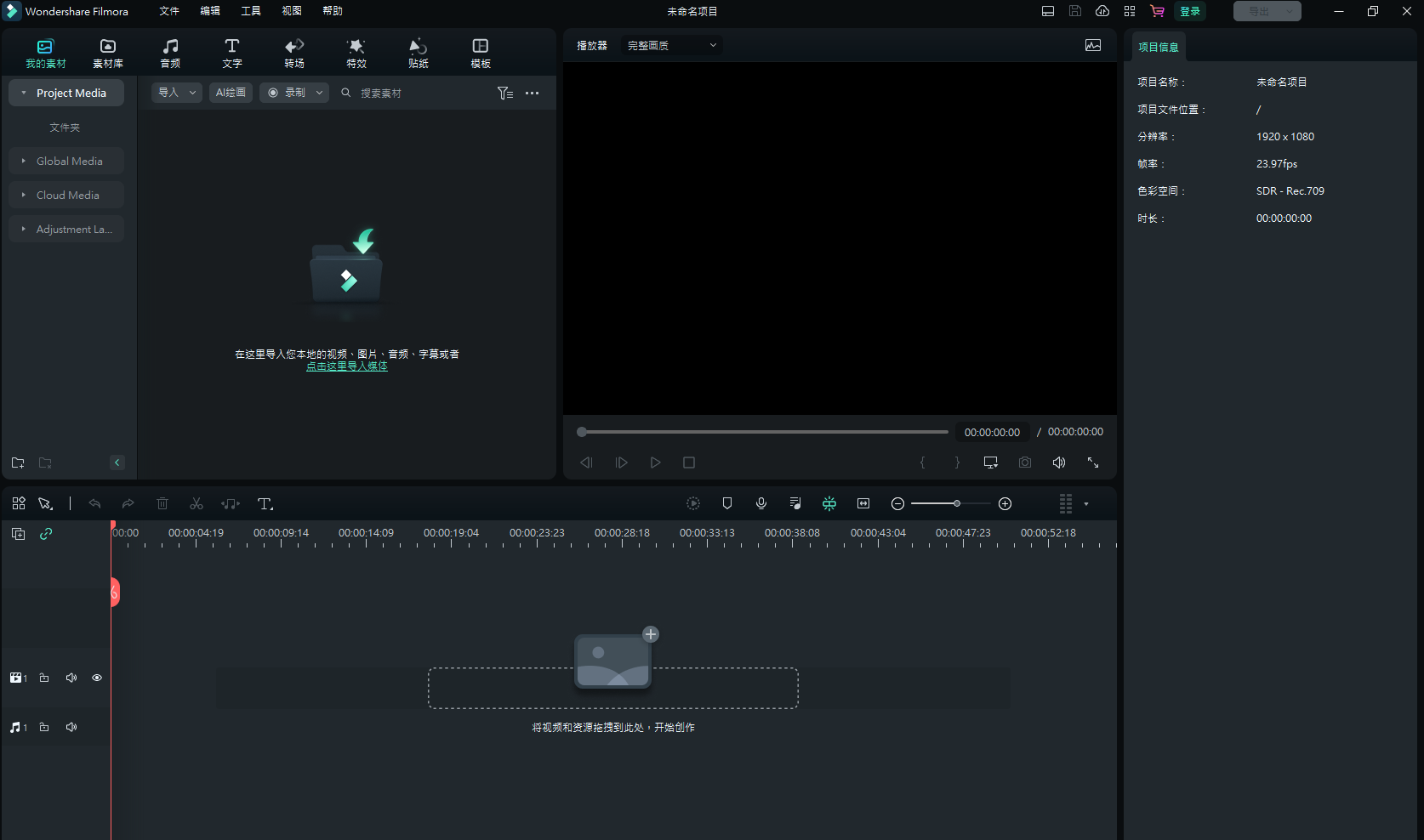1424x840 pixels.
Task: Click the audio stretch icon in the timeline toolbar
Action: tap(231, 503)
